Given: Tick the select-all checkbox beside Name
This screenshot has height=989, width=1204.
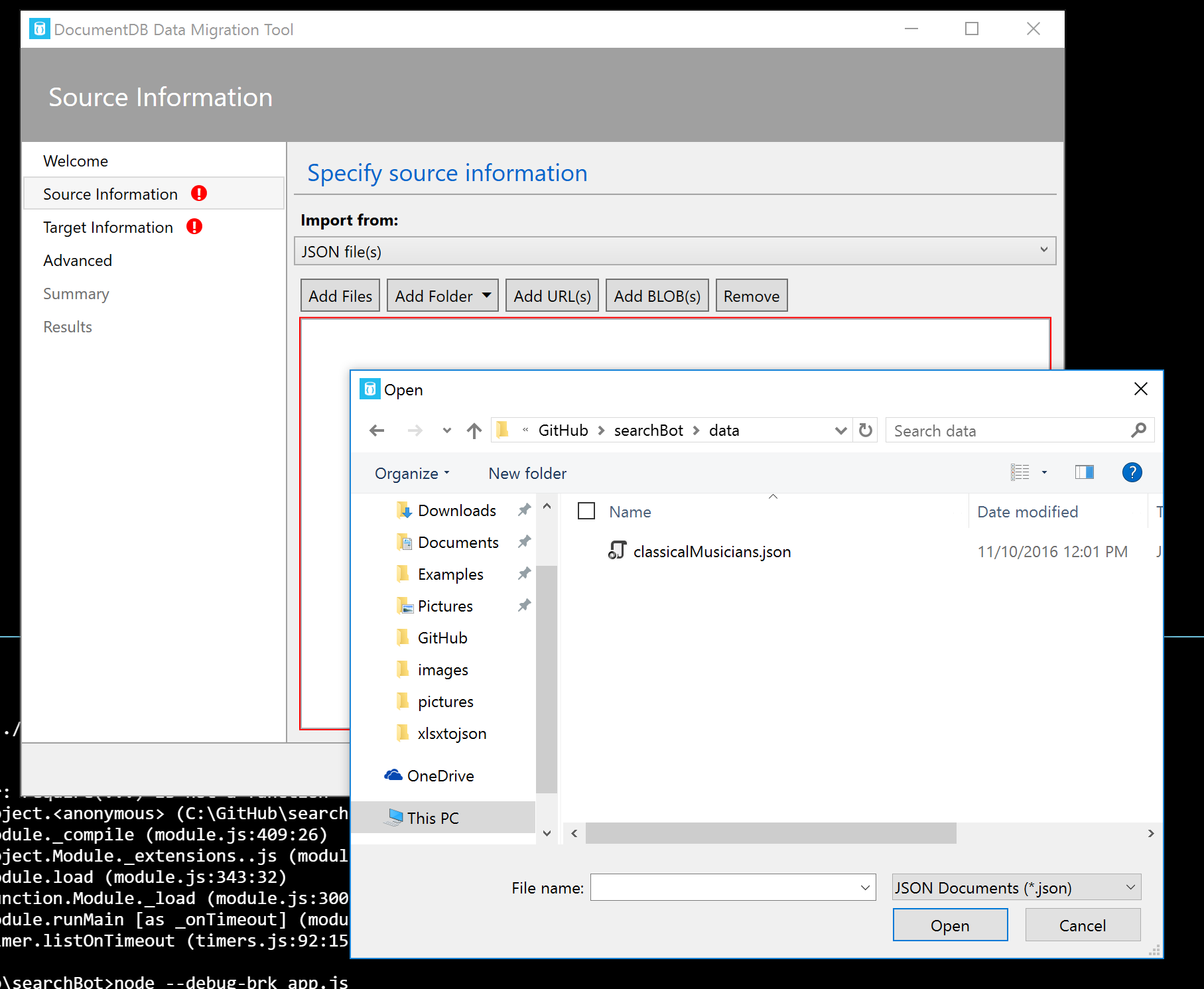Looking at the screenshot, I should pos(586,511).
